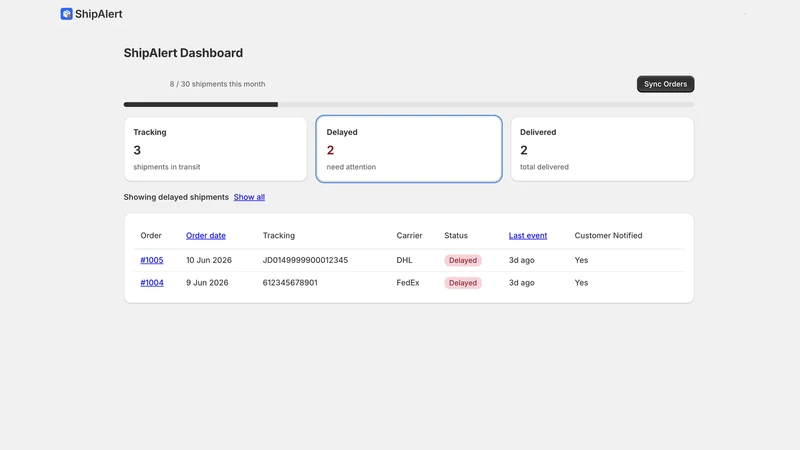Image resolution: width=800 pixels, height=450 pixels.
Task: Click tracking number 612345678901
Action: tap(290, 283)
